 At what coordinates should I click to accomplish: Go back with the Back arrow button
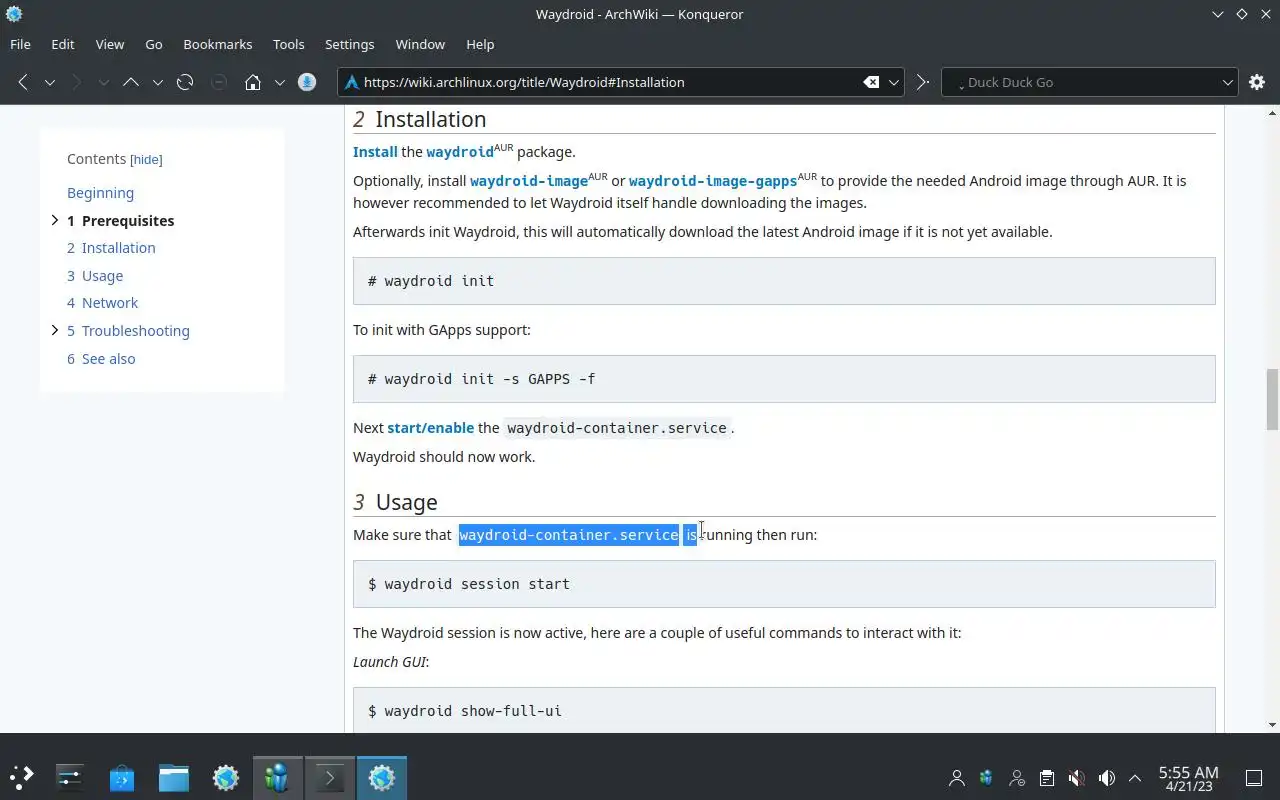click(23, 82)
